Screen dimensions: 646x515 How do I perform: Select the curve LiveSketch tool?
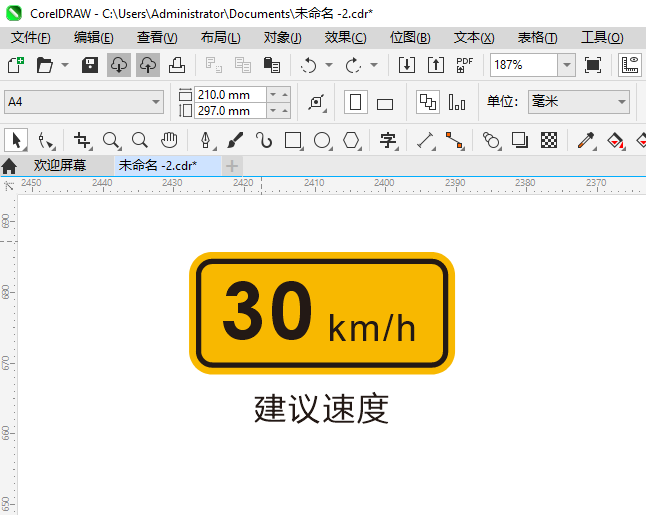pos(264,140)
